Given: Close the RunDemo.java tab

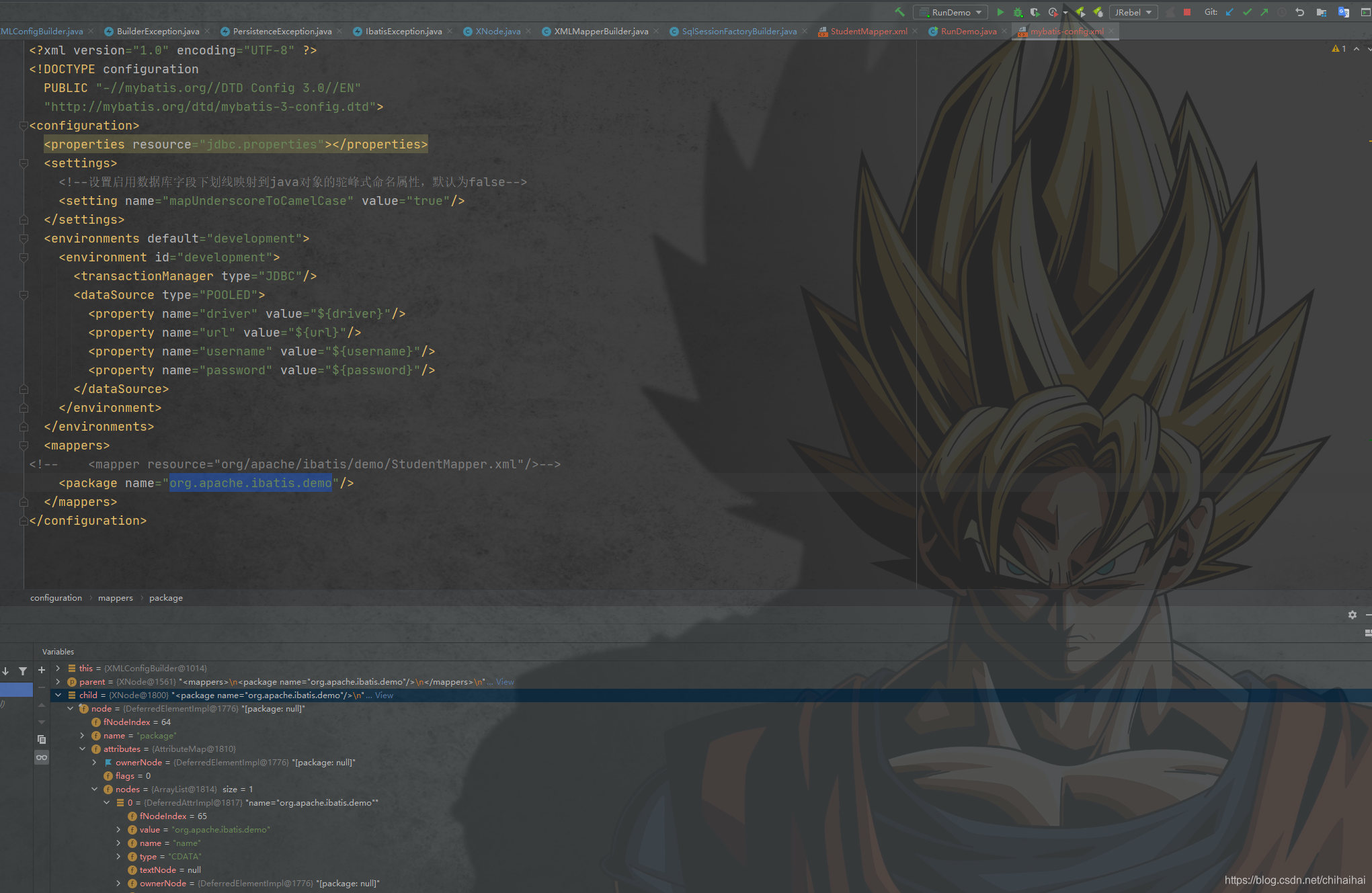Looking at the screenshot, I should tap(1004, 31).
